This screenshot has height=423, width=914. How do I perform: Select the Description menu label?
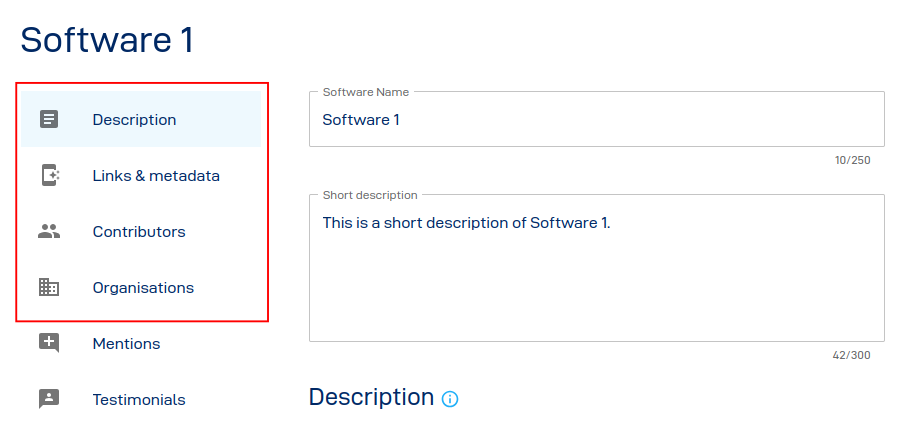pos(134,120)
